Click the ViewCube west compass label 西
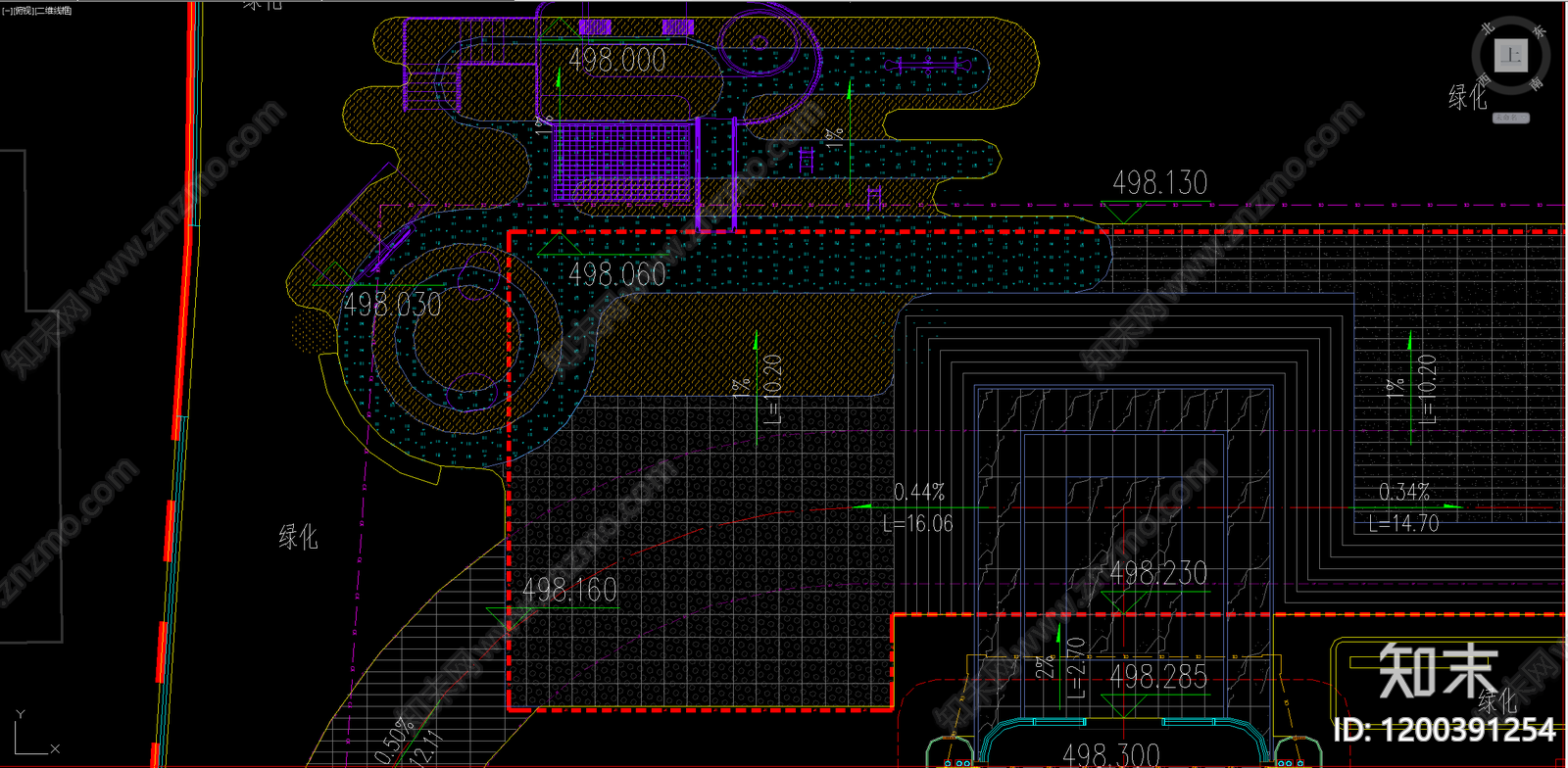1568x768 pixels. coord(1484,79)
